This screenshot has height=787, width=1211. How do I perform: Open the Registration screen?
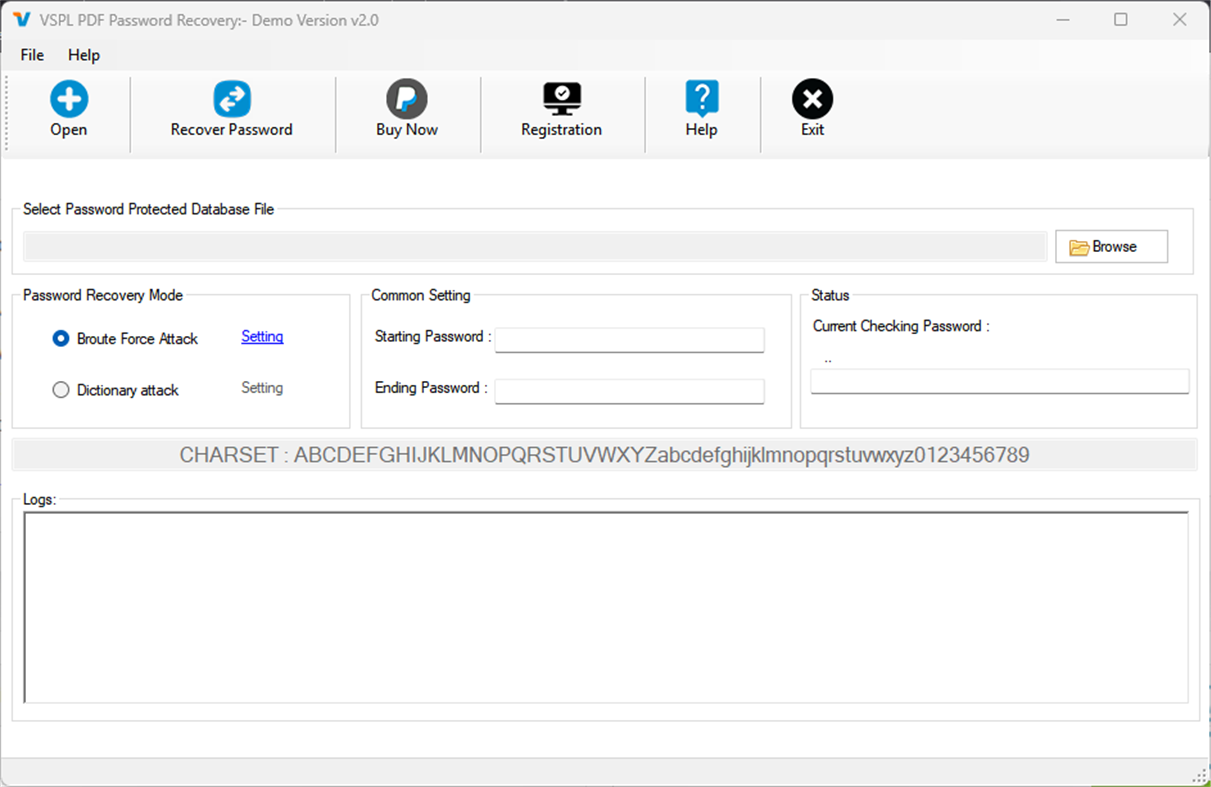561,108
